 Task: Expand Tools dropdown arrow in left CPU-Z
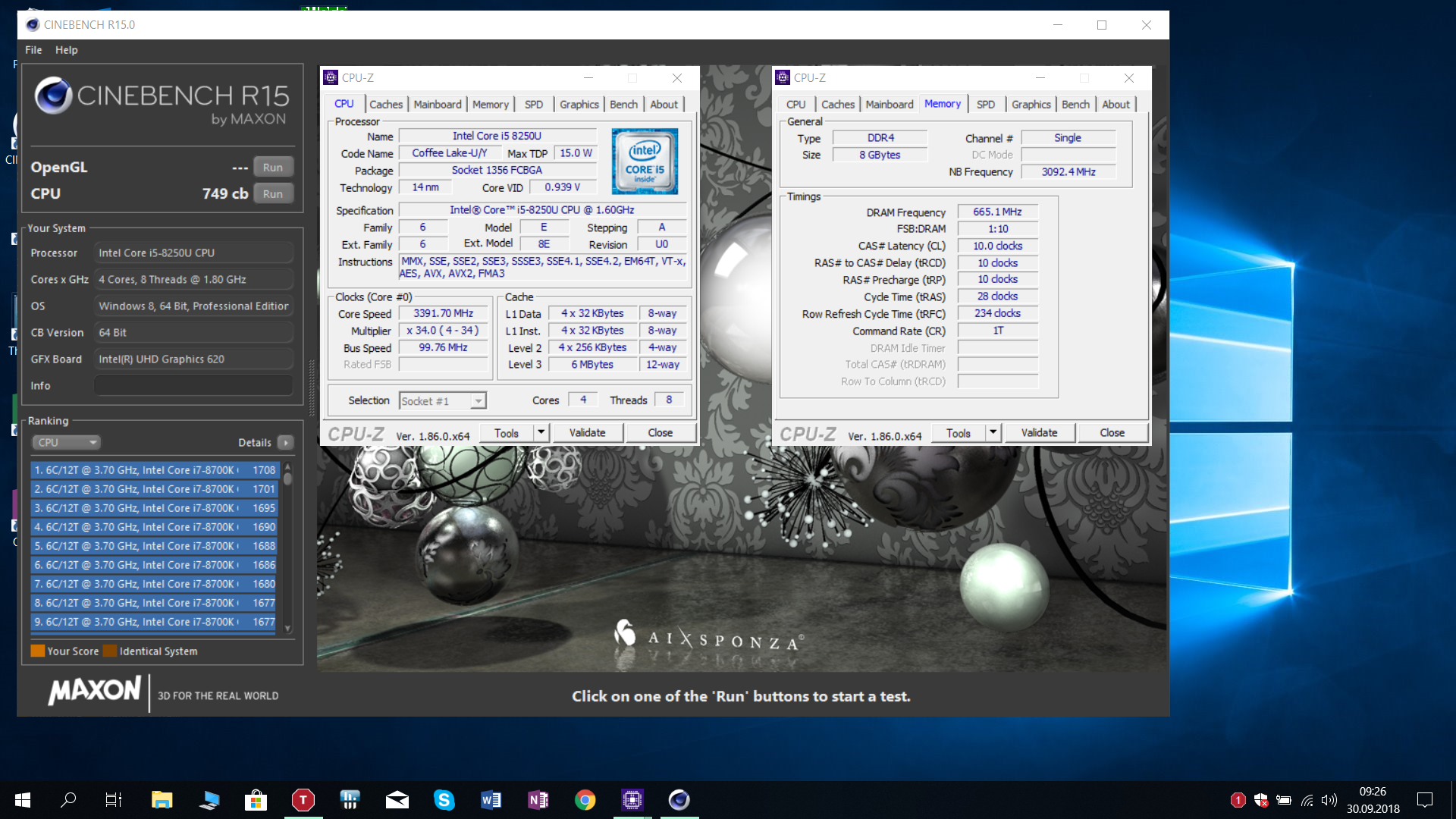tap(541, 432)
